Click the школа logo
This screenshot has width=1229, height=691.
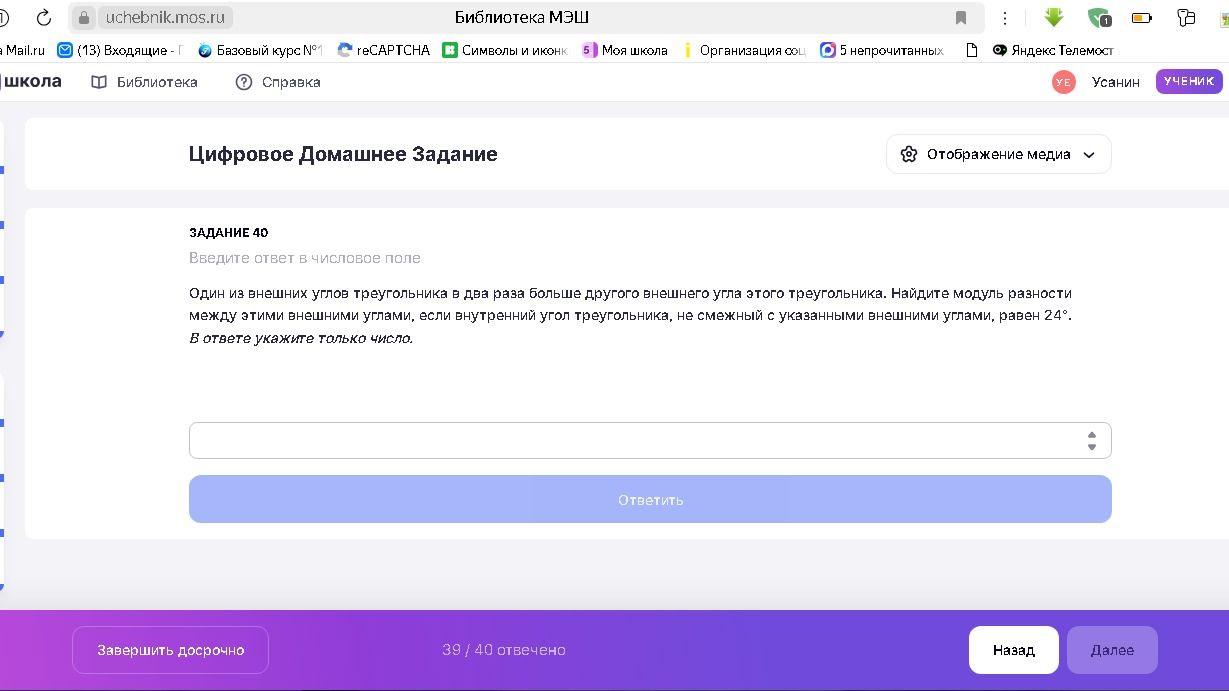point(31,81)
